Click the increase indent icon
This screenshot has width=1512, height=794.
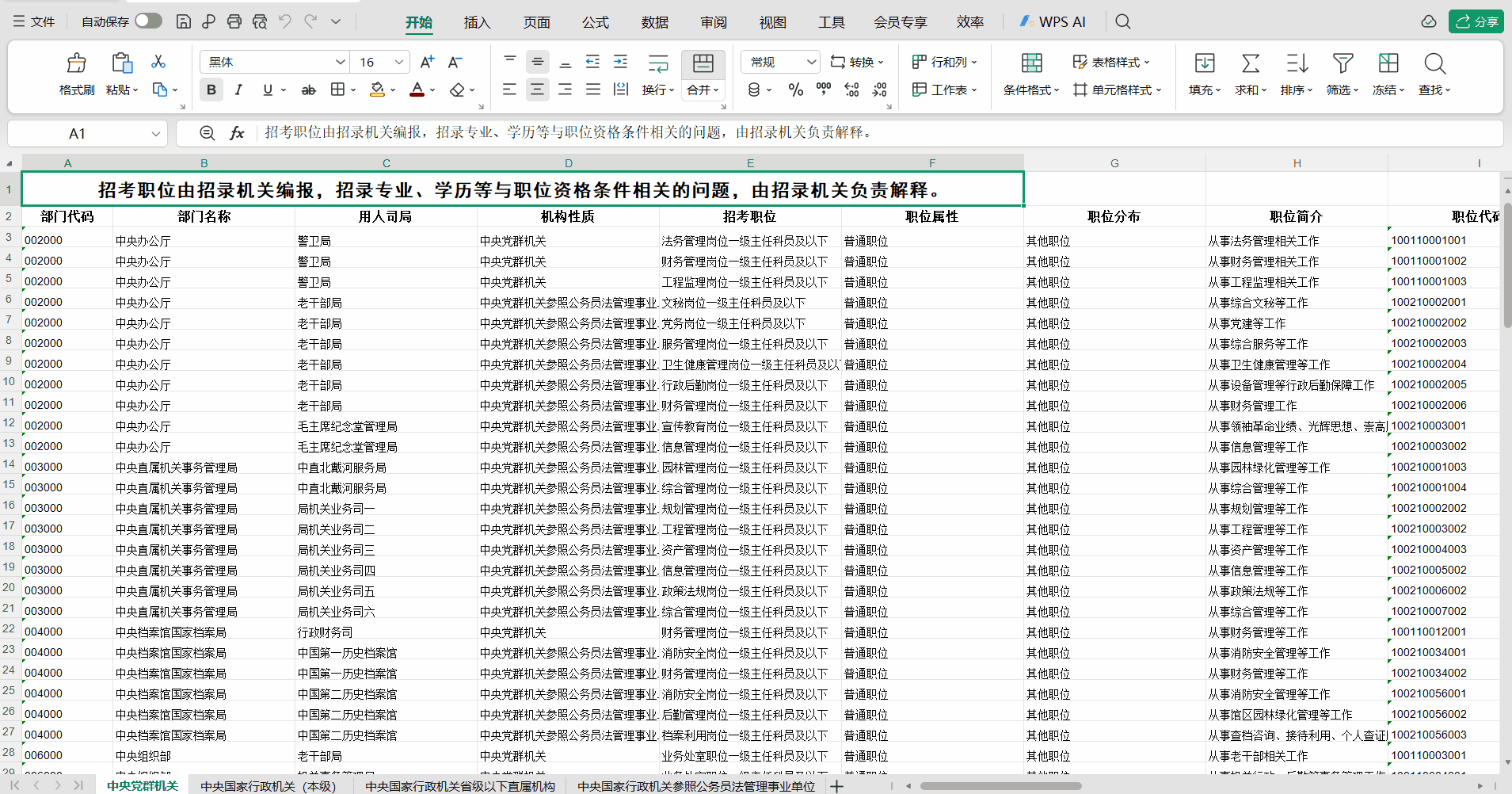pos(620,62)
